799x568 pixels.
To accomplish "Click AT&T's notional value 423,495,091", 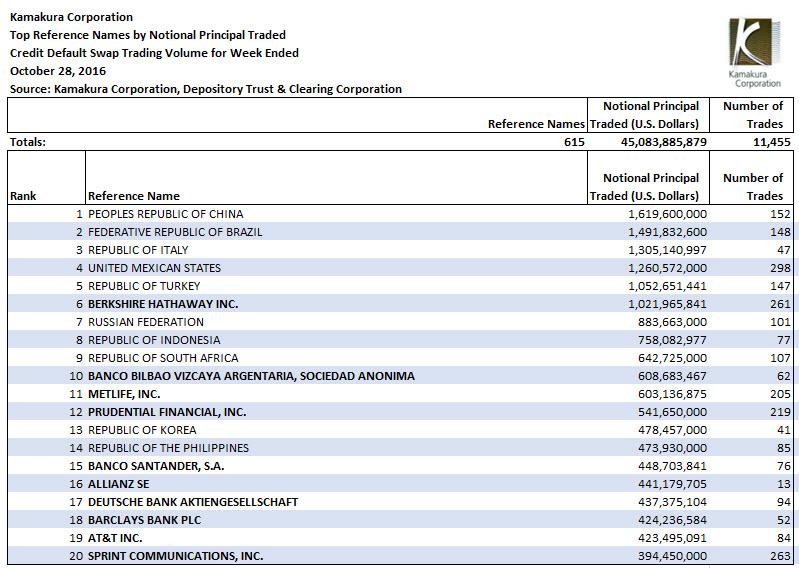I will 673,538.
